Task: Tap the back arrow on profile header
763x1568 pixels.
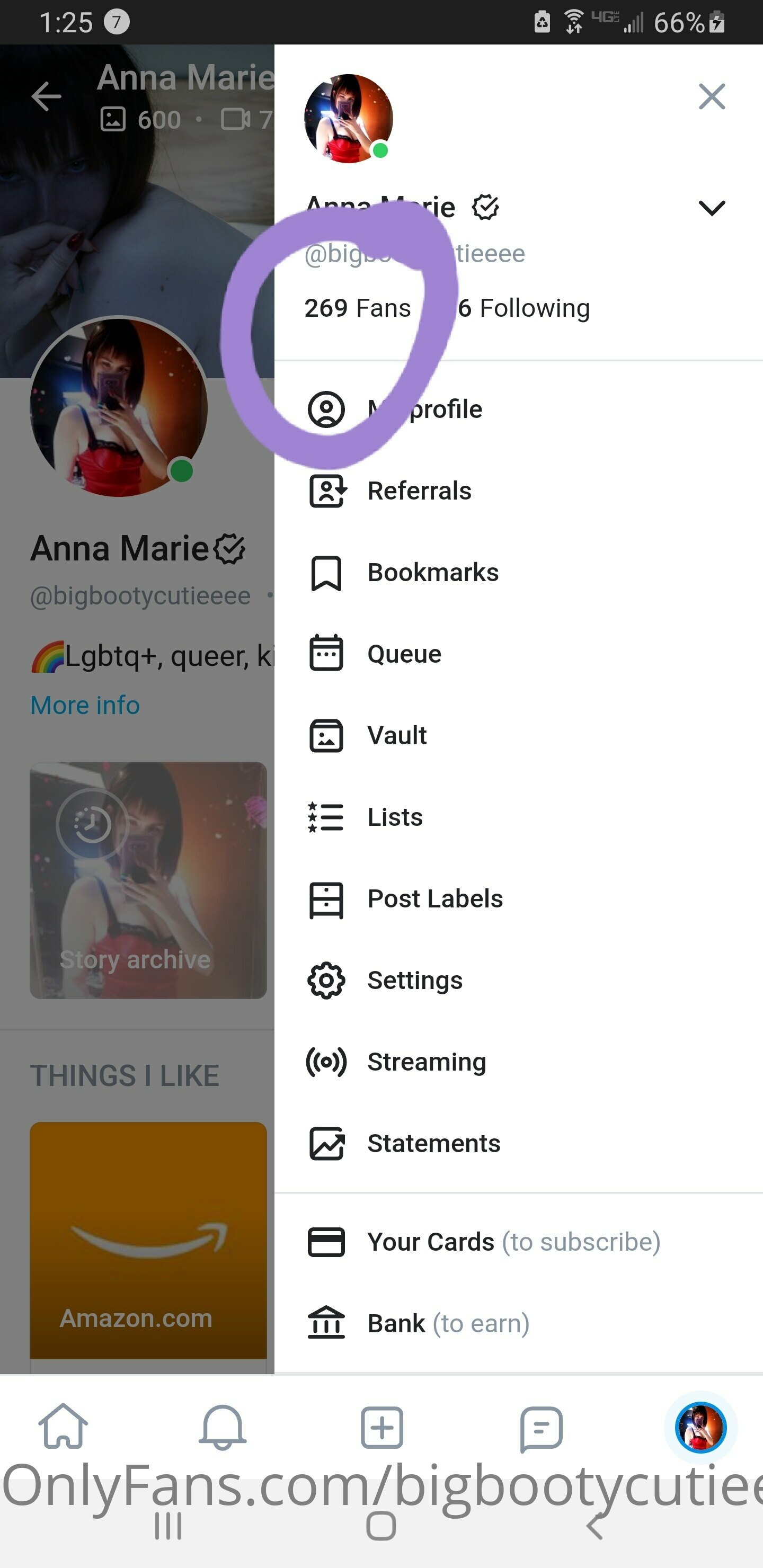Action: 46,96
